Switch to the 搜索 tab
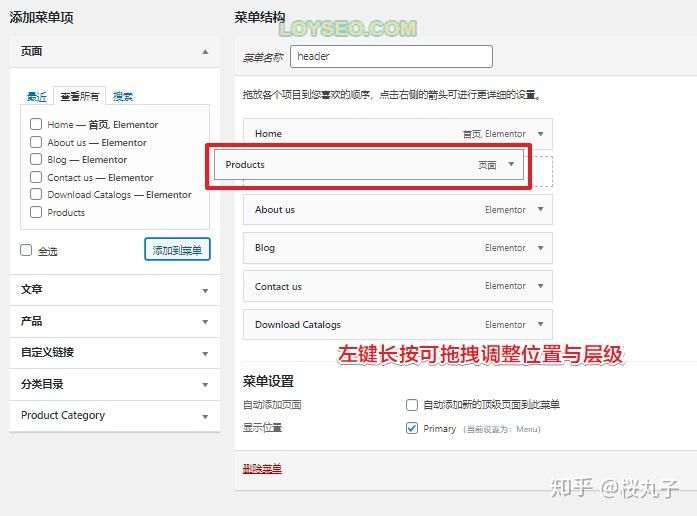Viewport: 697px width, 516px height. (x=123, y=96)
